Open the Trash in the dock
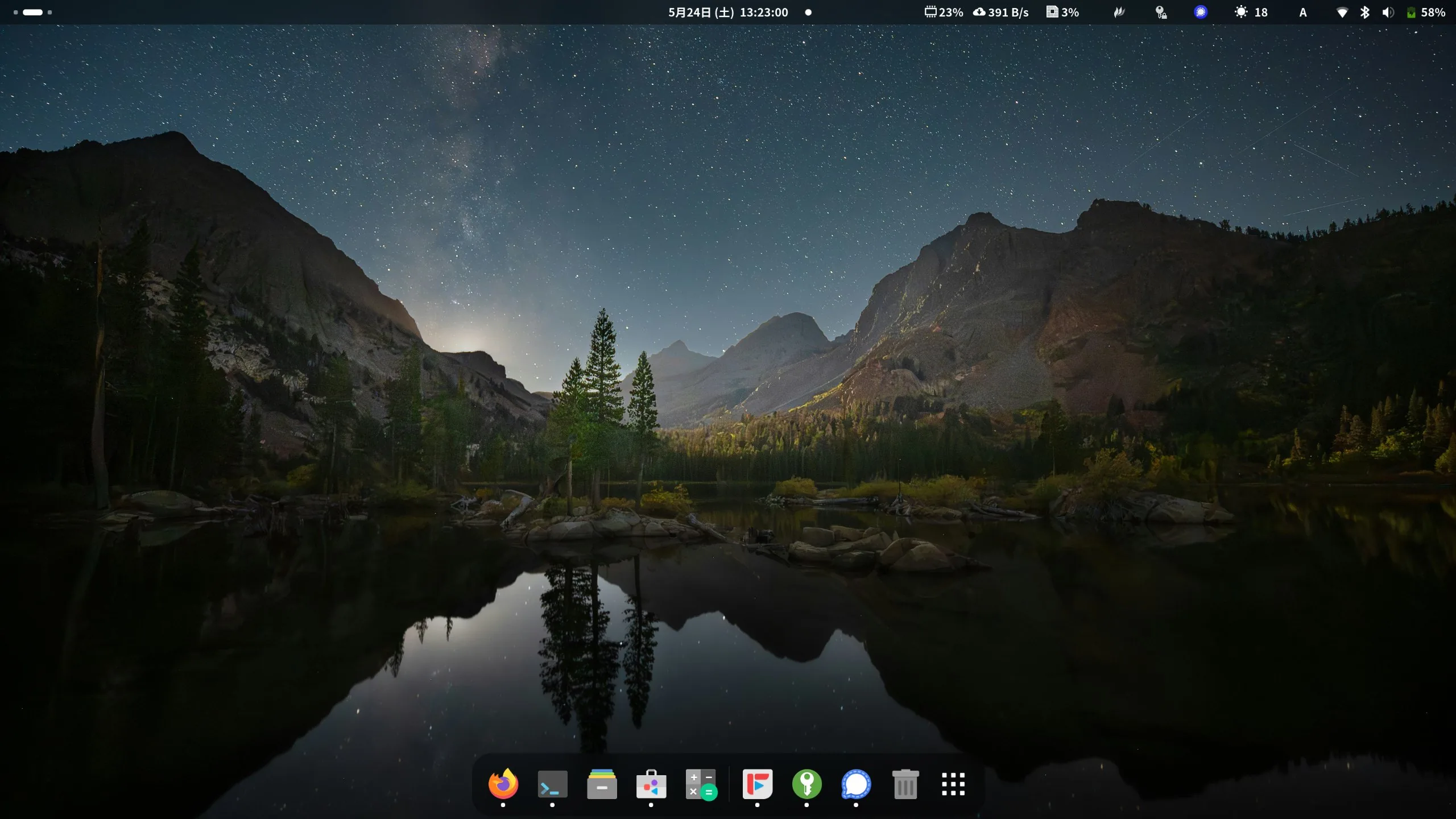 (905, 784)
